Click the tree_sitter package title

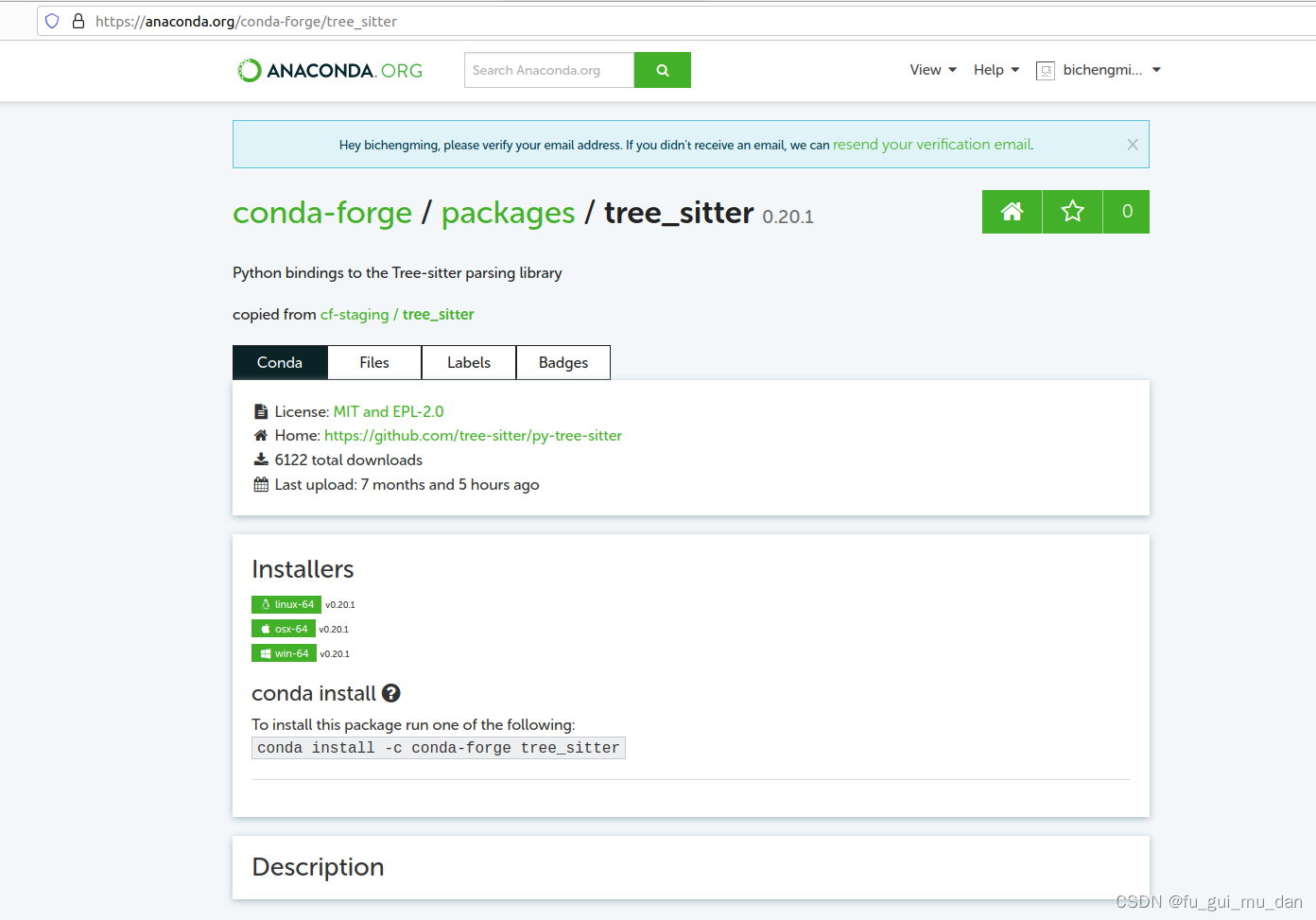679,213
